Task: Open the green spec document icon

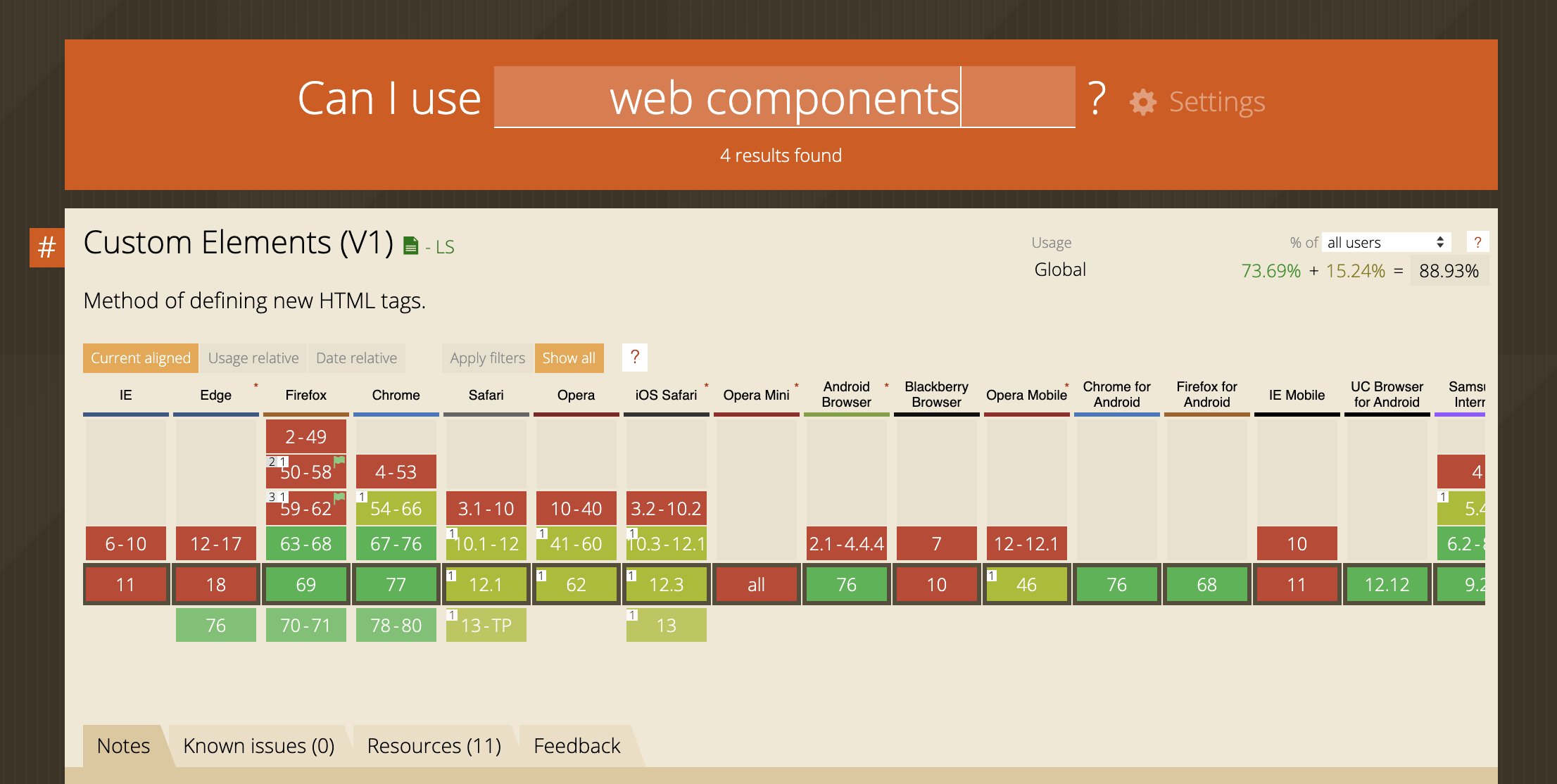Action: point(410,246)
